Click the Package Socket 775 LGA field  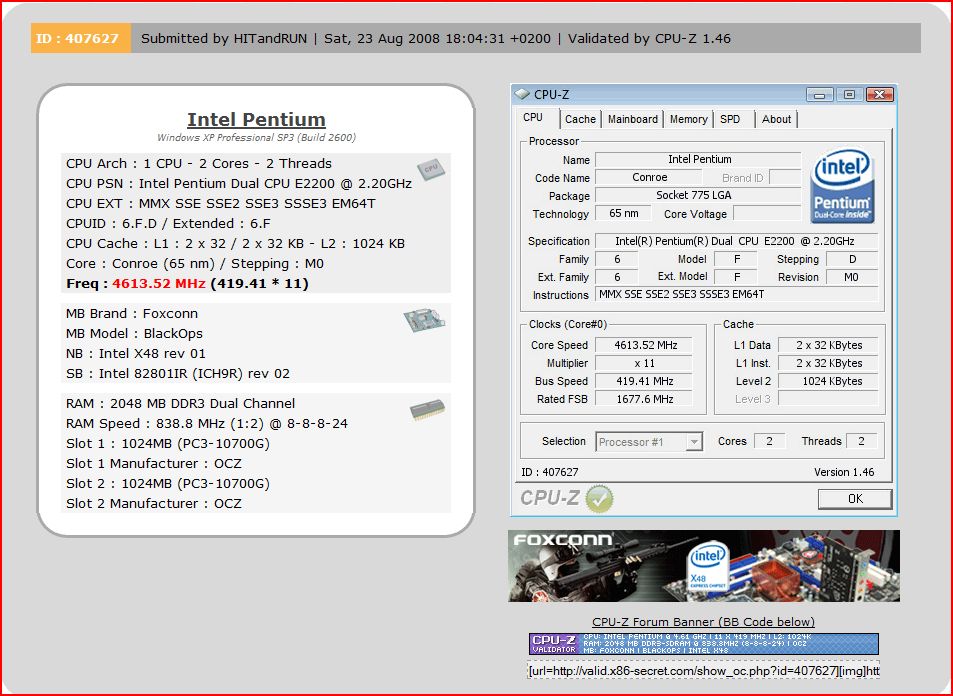tap(698, 195)
